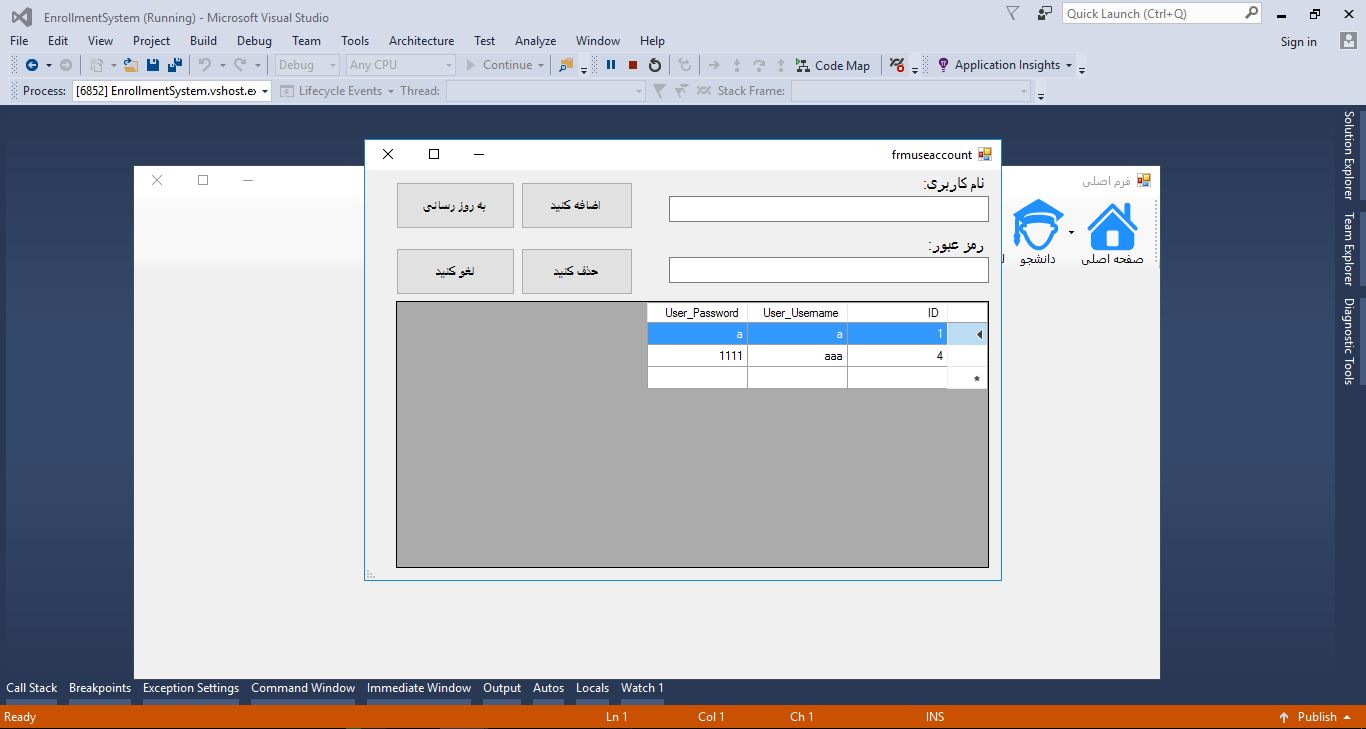Click the Navigate Backward arrow icon
This screenshot has width=1366, height=729.
pos(30,65)
